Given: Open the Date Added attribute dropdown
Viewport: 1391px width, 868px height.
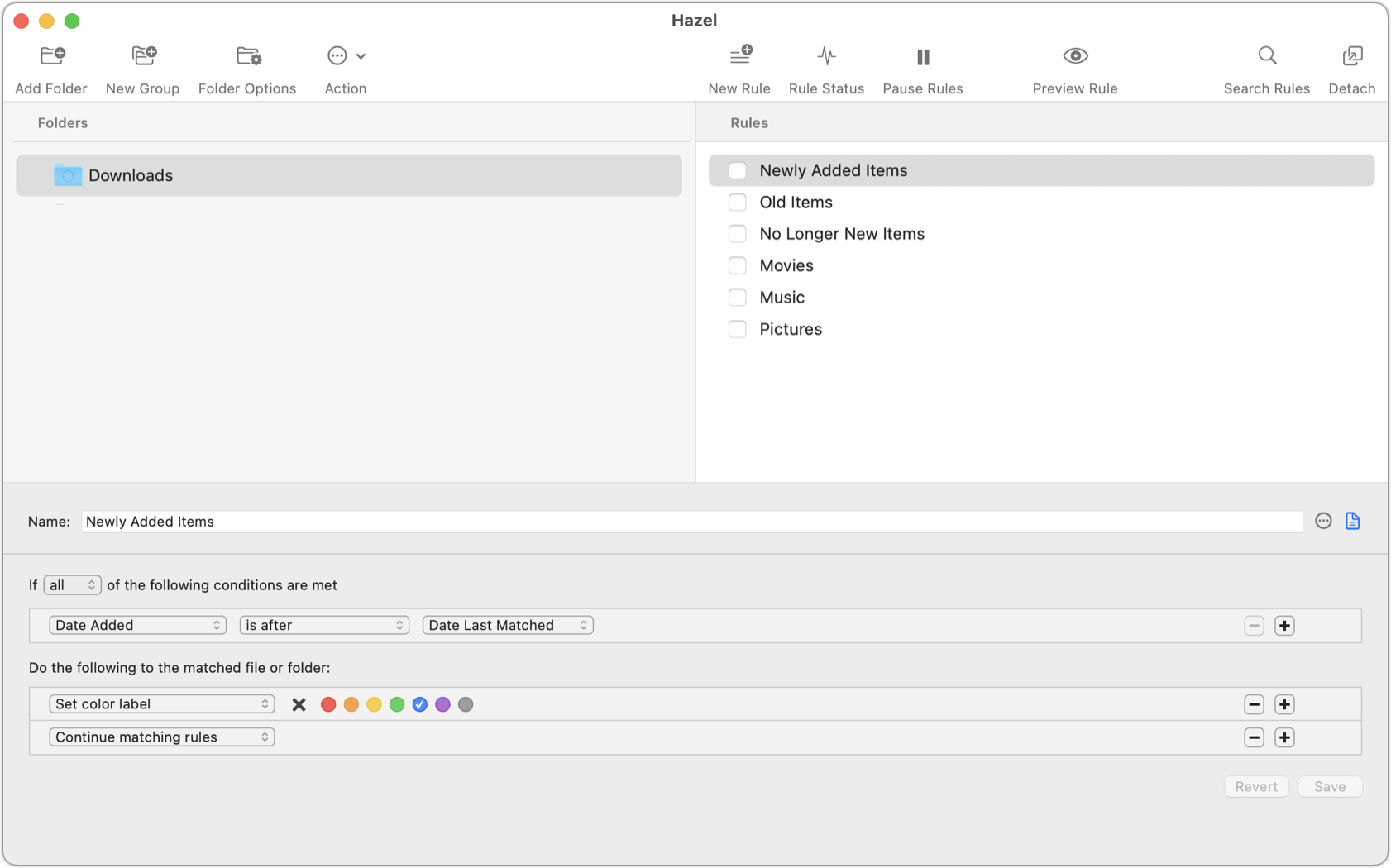Looking at the screenshot, I should (137, 626).
